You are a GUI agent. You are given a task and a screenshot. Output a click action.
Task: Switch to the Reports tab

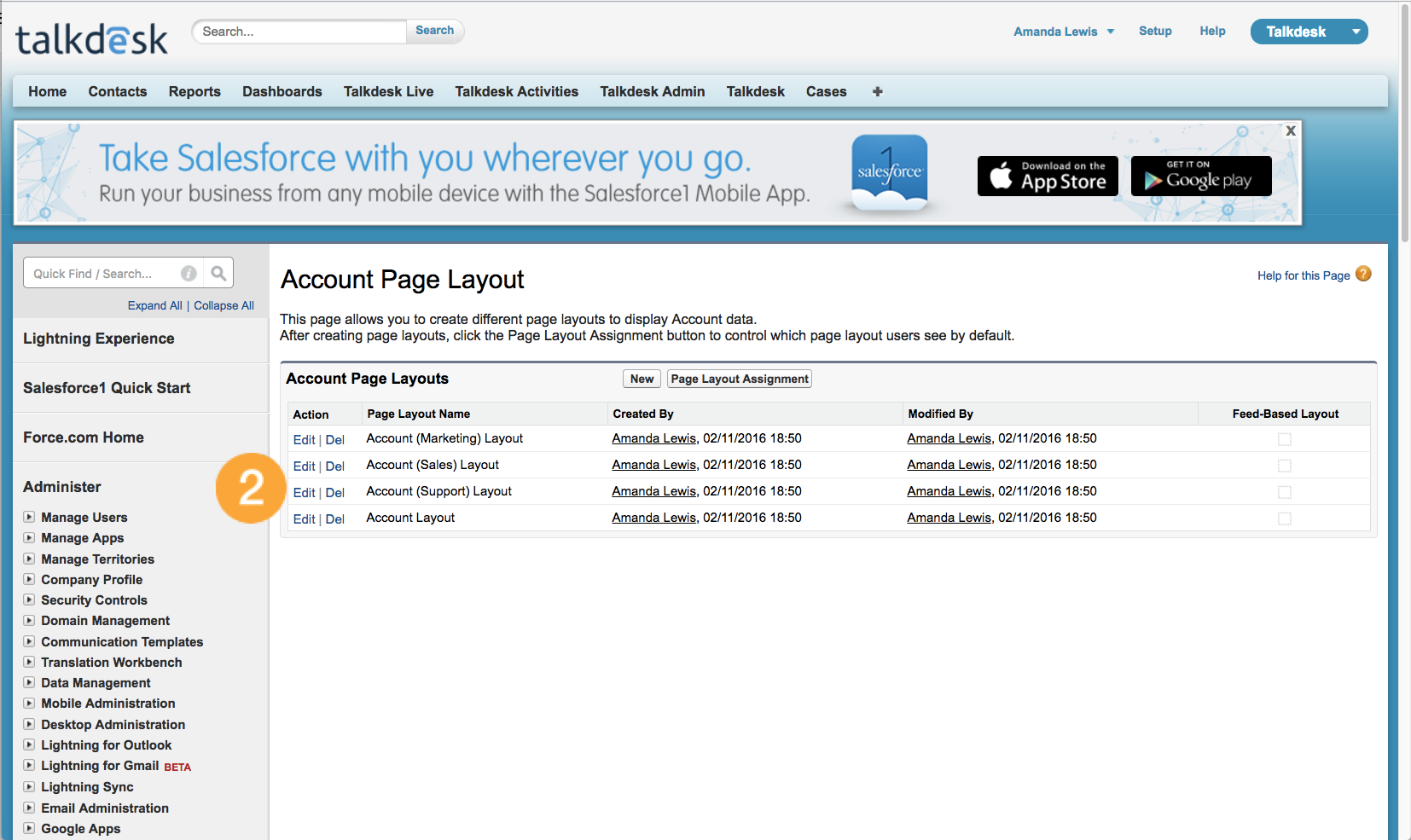tap(195, 91)
